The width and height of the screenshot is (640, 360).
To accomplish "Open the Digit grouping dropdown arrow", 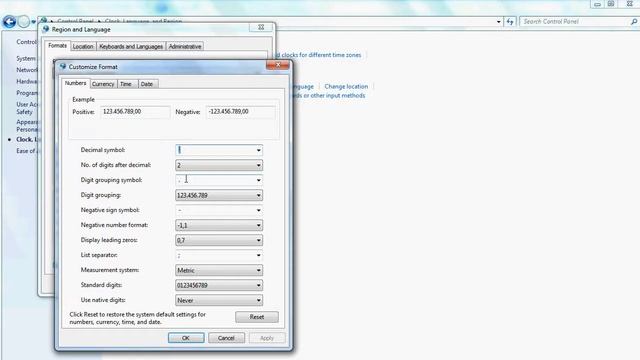I will [258, 195].
